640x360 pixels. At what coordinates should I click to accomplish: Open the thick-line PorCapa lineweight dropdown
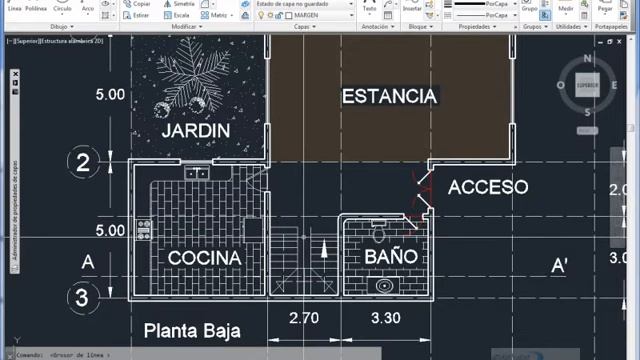pos(515,4)
